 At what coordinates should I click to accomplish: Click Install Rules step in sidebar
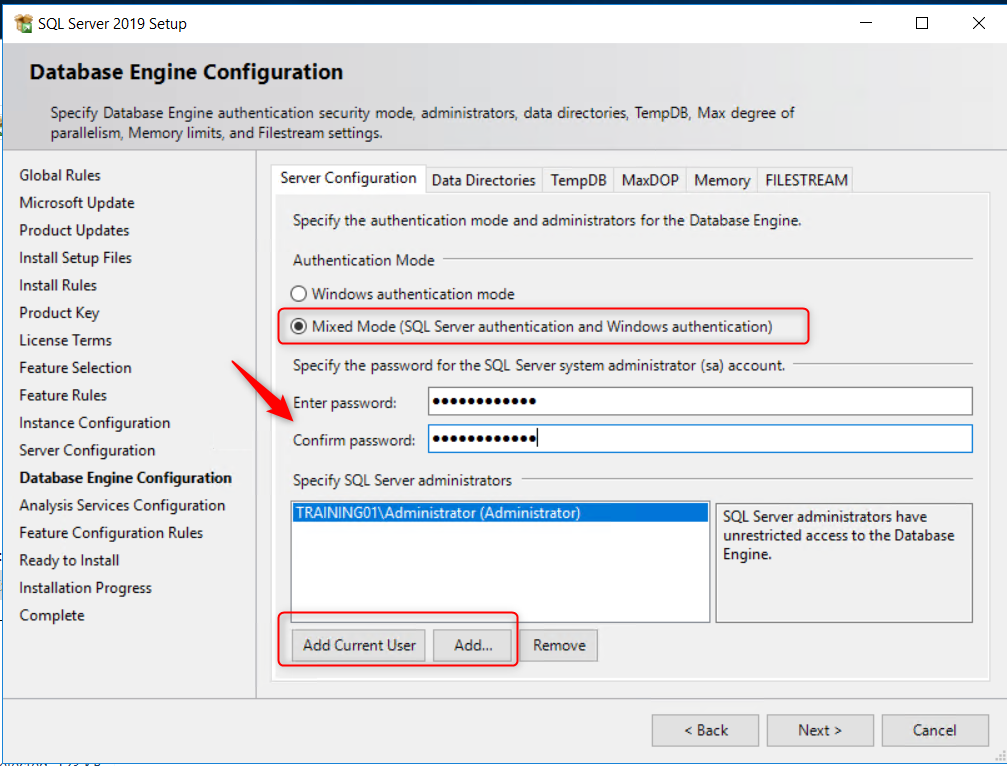[x=58, y=285]
